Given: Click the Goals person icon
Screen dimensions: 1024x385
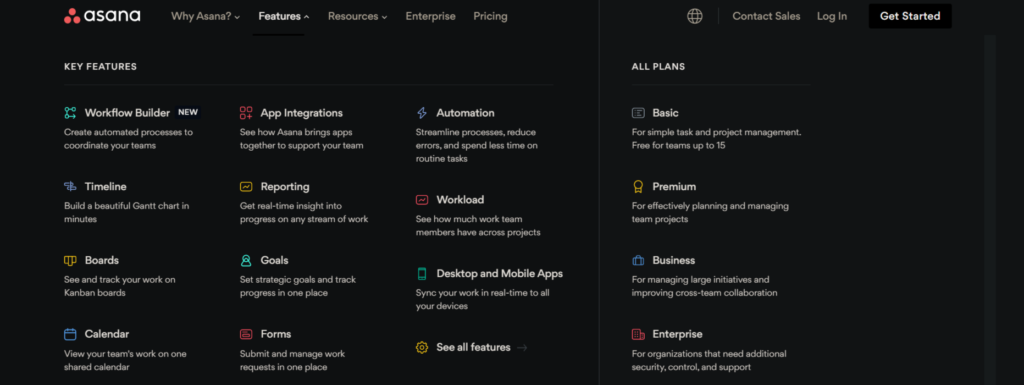Looking at the screenshot, I should pyautogui.click(x=246, y=260).
